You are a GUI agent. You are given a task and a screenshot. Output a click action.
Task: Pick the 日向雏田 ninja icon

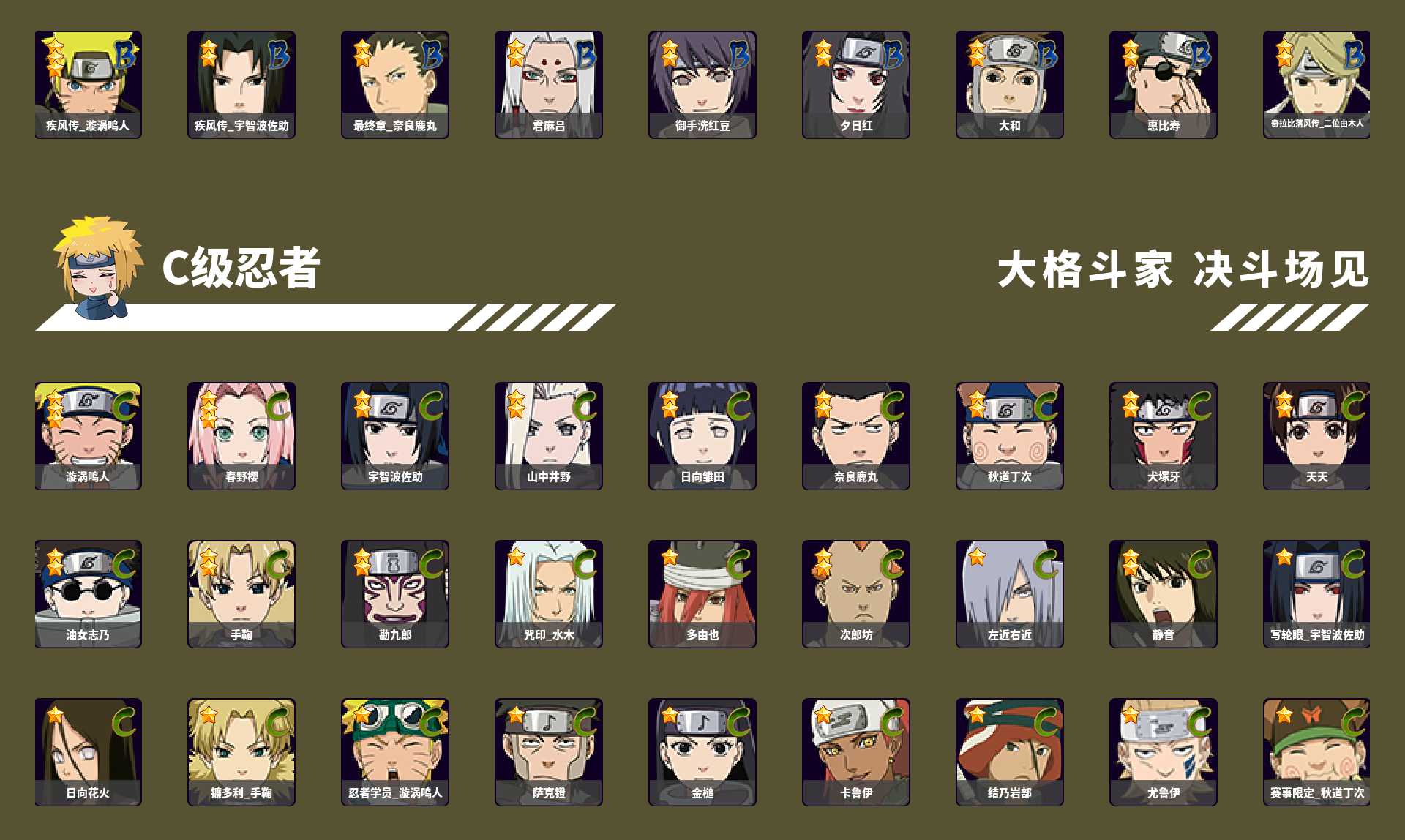coord(702,436)
